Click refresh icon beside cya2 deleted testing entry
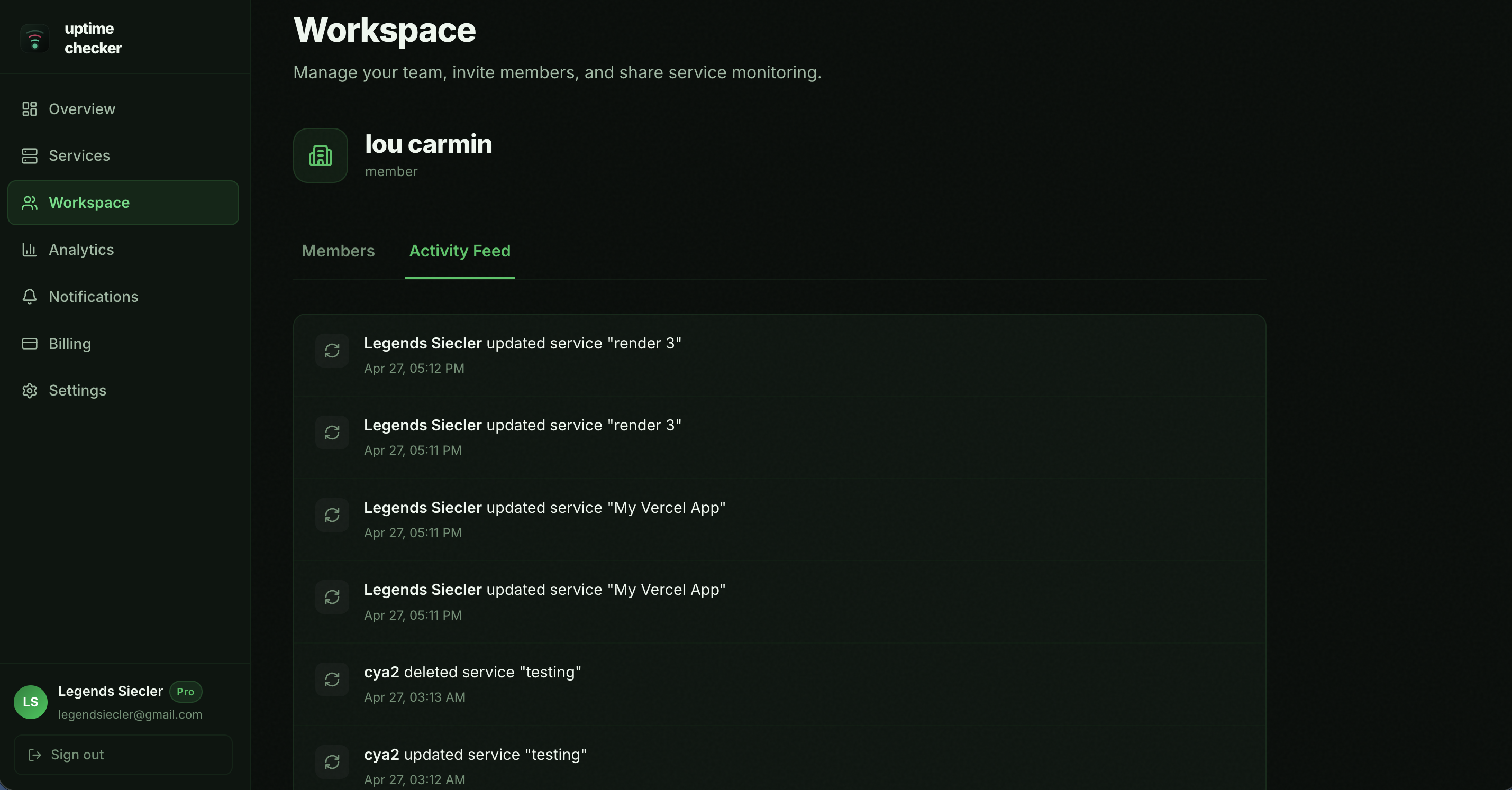The height and width of the screenshot is (790, 1512). [x=332, y=679]
